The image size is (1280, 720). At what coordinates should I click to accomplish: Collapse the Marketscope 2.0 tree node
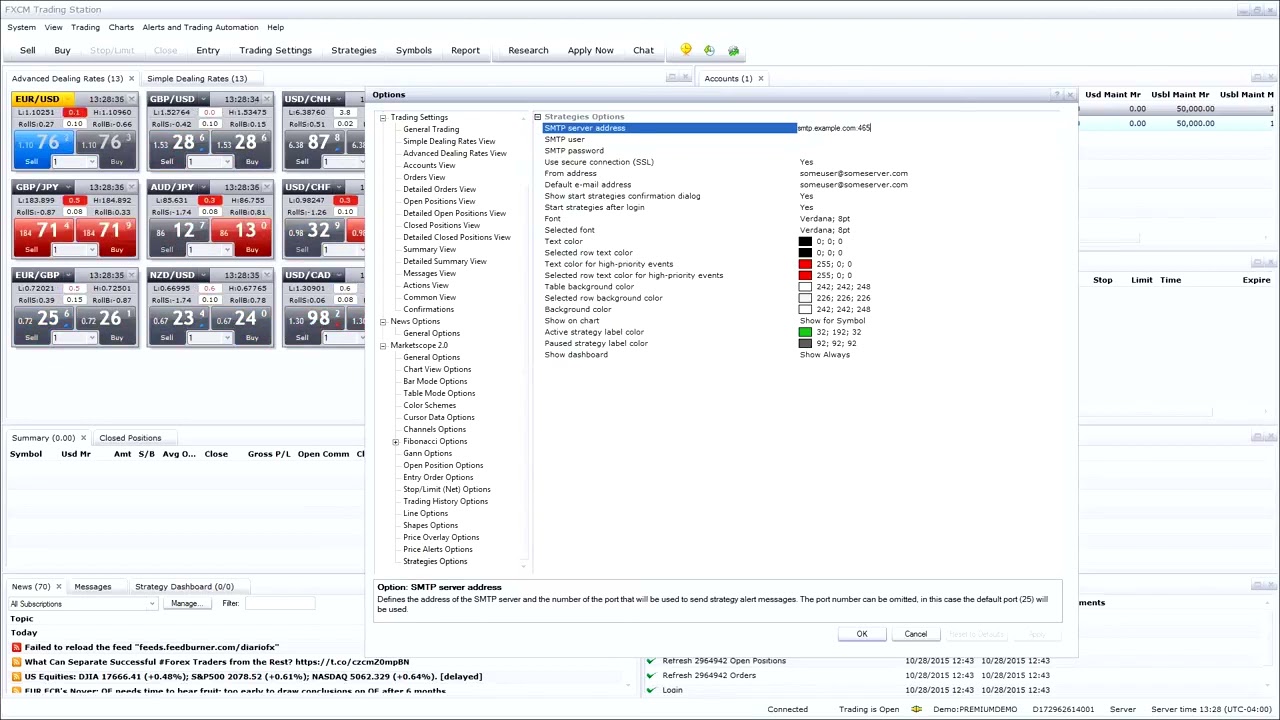point(383,346)
